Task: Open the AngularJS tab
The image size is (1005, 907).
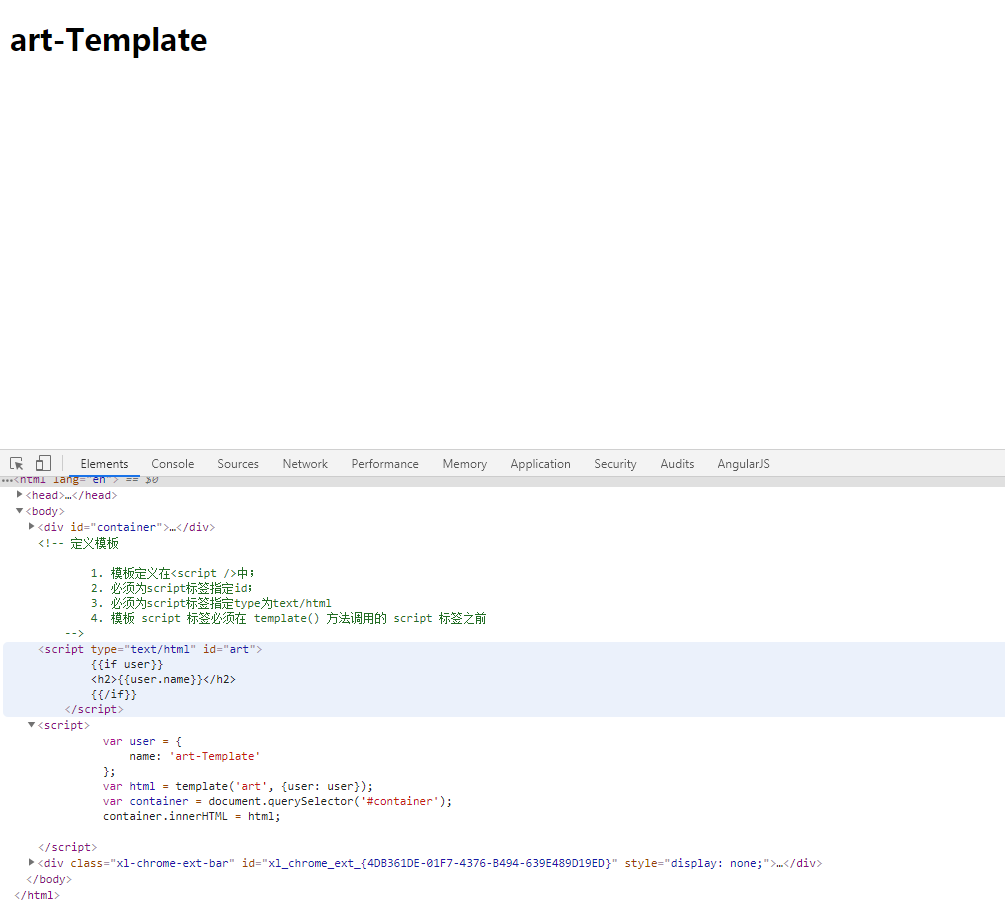Action: click(x=743, y=464)
